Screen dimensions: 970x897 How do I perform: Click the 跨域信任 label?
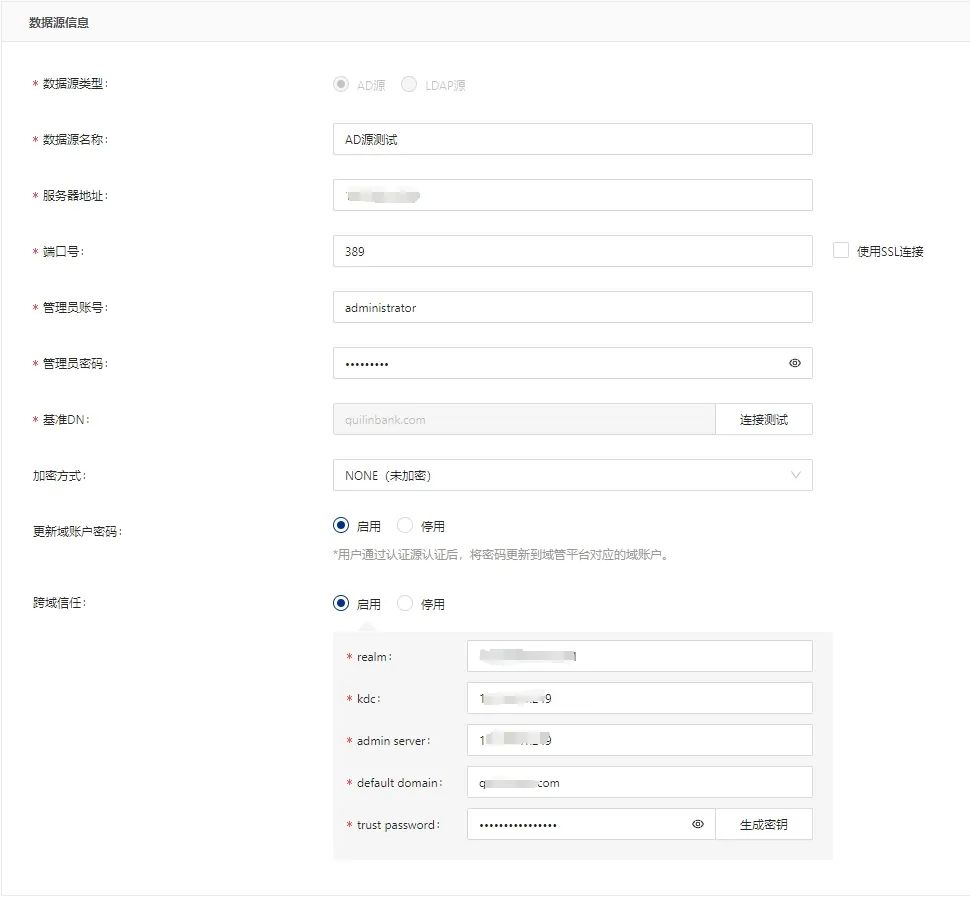[x=59, y=603]
